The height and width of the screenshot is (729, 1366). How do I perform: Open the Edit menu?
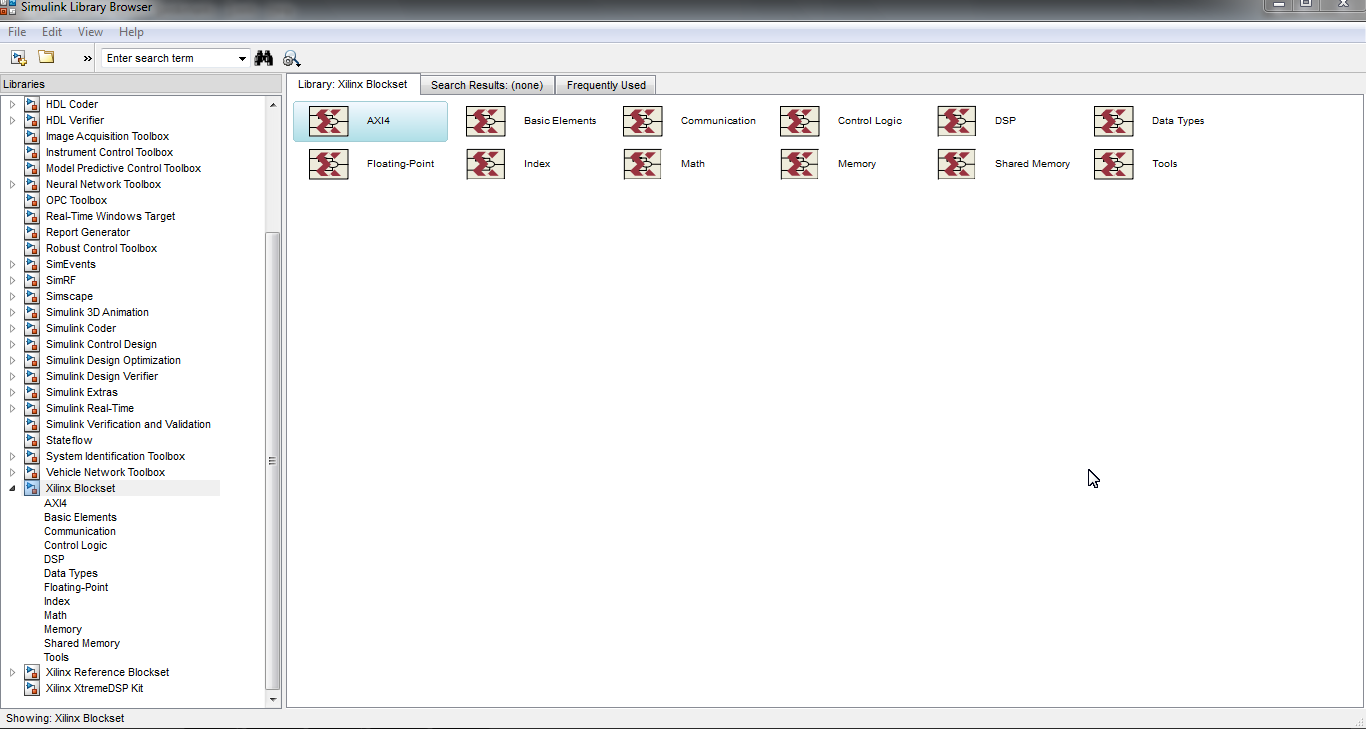52,32
